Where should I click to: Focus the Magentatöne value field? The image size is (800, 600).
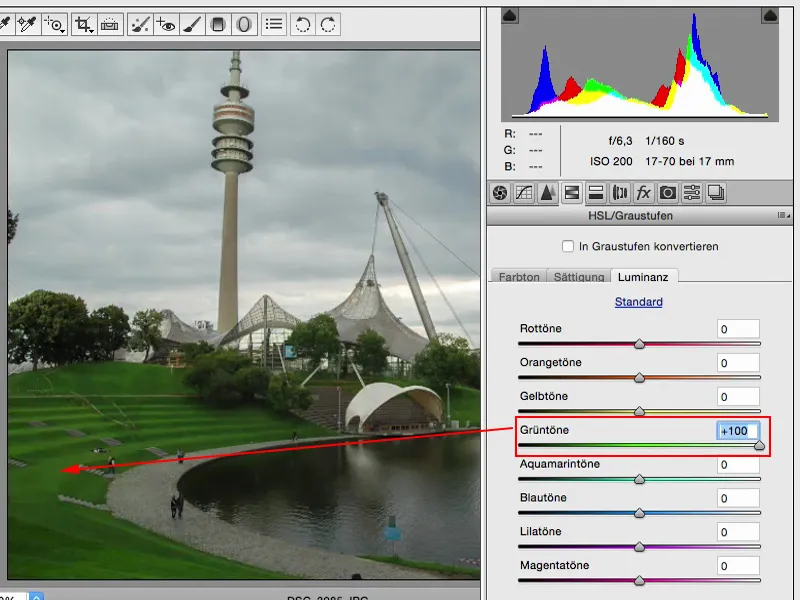point(738,566)
